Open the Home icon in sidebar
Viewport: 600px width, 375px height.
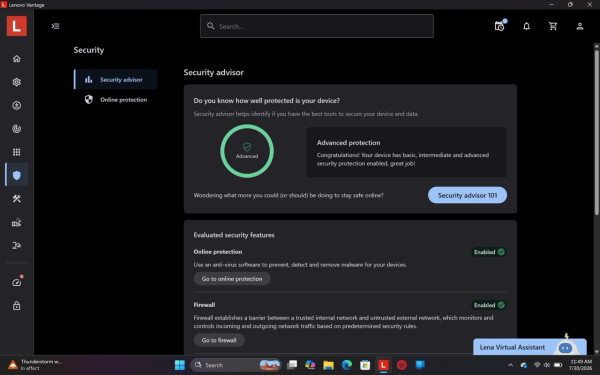(x=16, y=59)
